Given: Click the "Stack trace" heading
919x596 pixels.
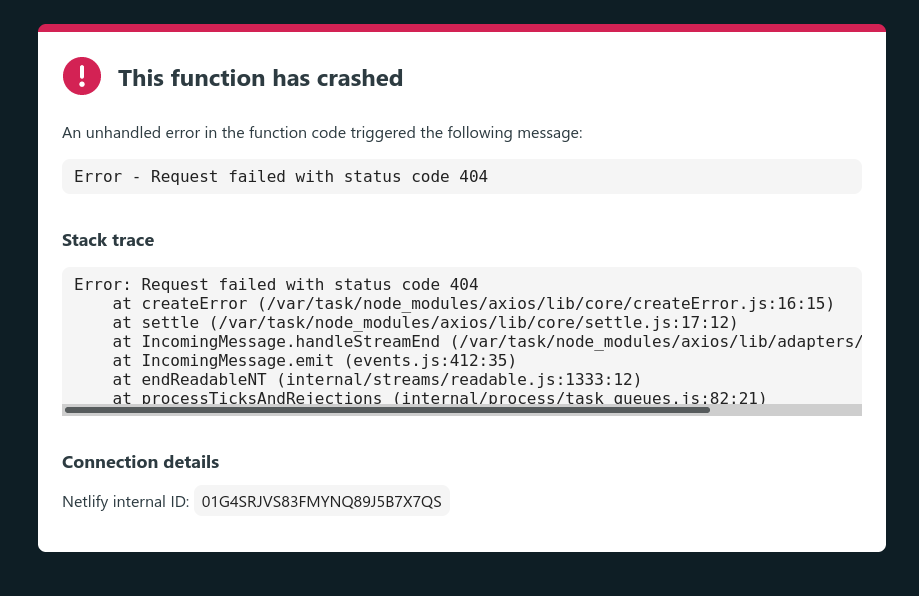Looking at the screenshot, I should pyautogui.click(x=108, y=240).
